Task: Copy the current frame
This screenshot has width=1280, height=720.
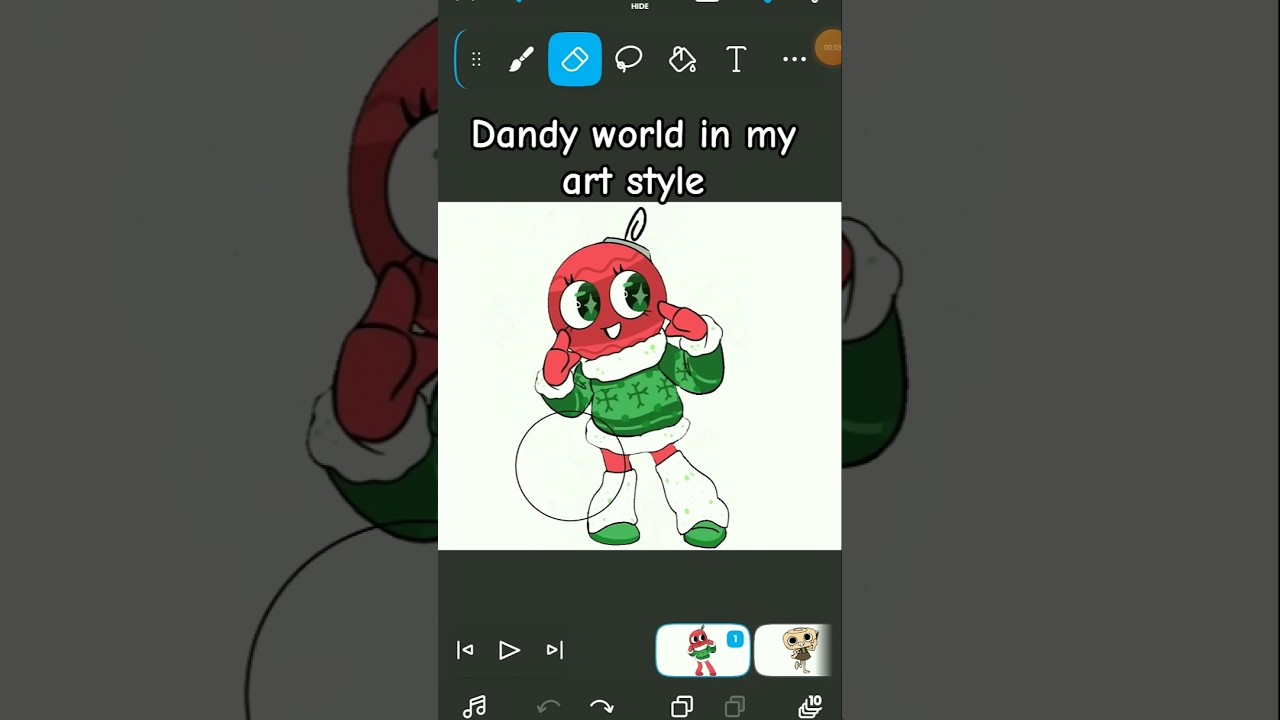Action: [682, 707]
